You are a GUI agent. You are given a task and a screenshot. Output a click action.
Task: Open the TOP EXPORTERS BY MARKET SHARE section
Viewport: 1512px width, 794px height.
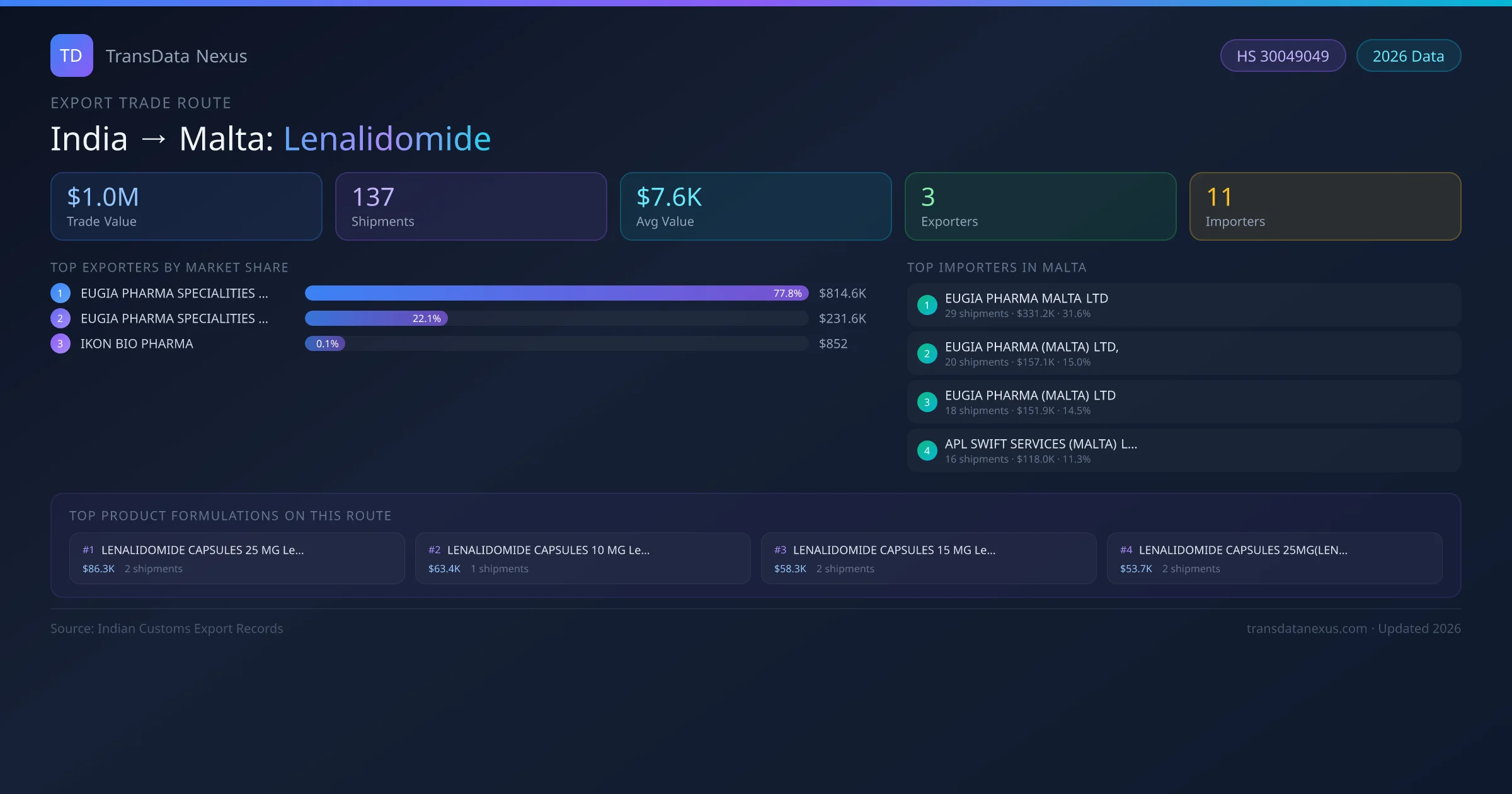[x=169, y=267]
